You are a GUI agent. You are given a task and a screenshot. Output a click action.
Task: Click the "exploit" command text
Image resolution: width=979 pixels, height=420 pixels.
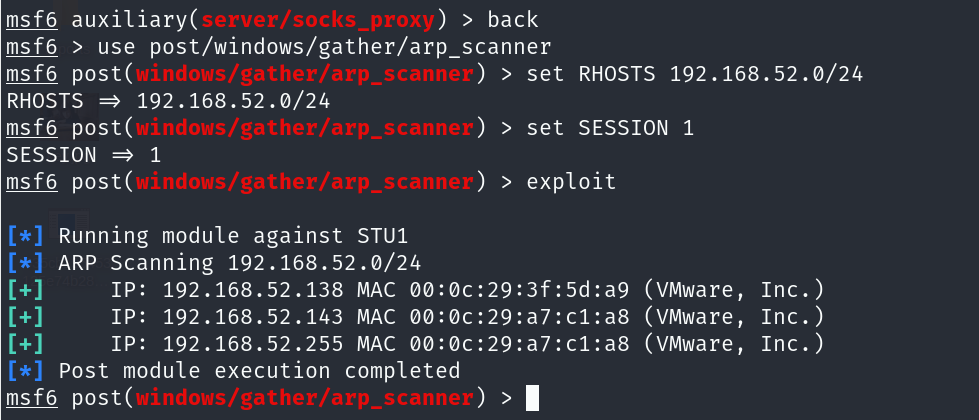572,182
